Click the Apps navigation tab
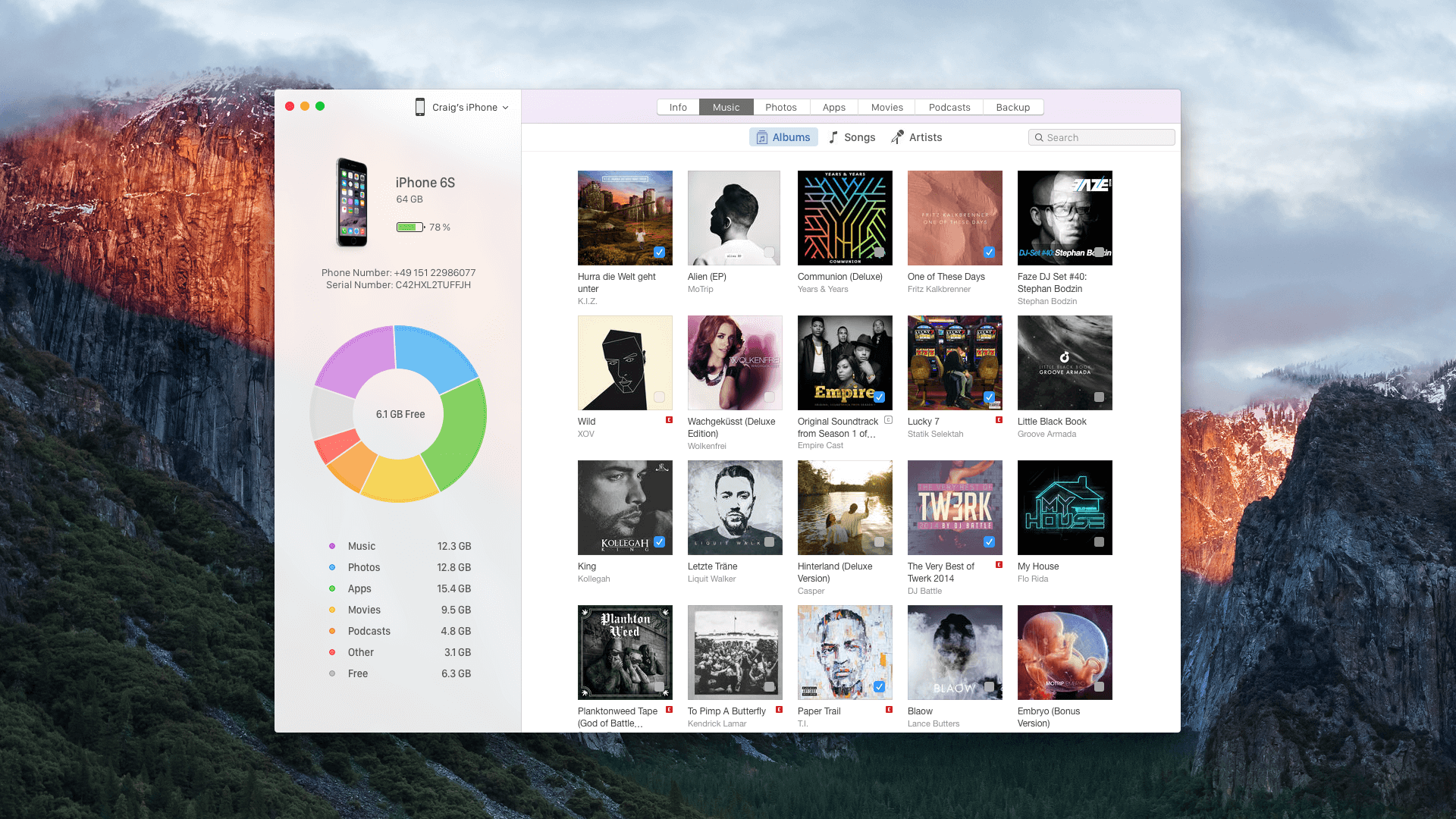The width and height of the screenshot is (1456, 819). [x=834, y=107]
